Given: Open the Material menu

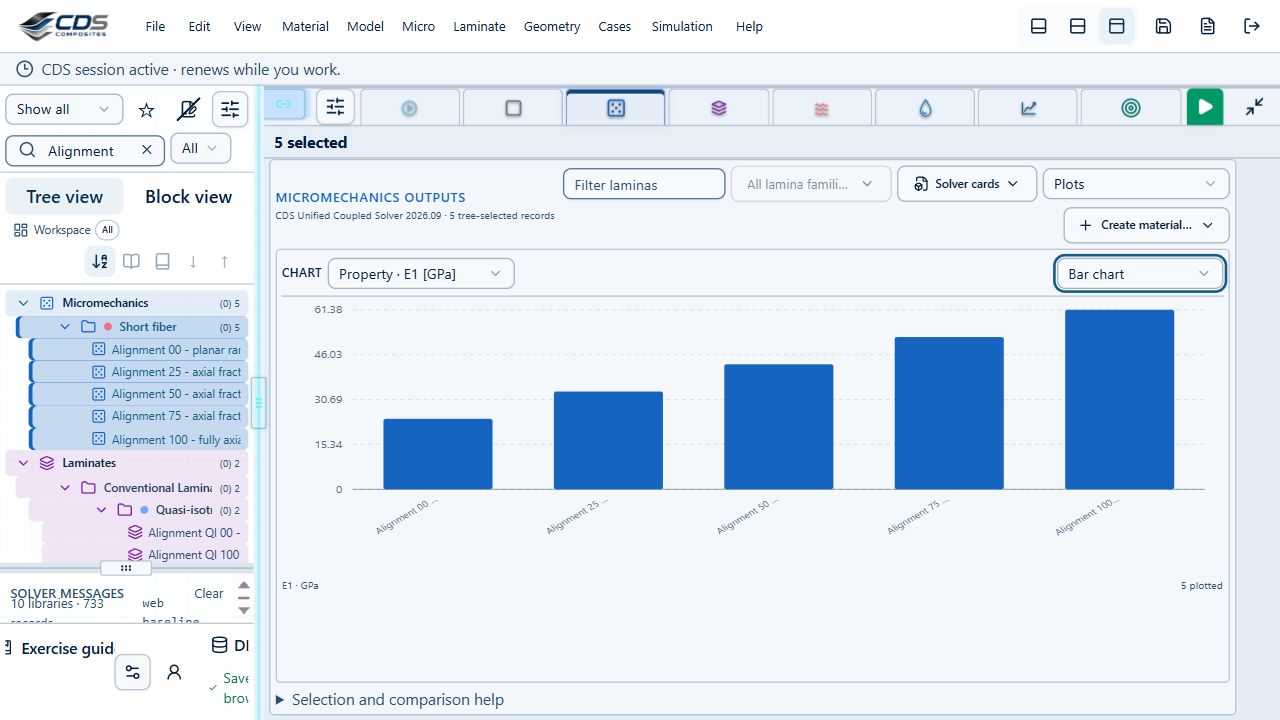Looking at the screenshot, I should coord(305,26).
